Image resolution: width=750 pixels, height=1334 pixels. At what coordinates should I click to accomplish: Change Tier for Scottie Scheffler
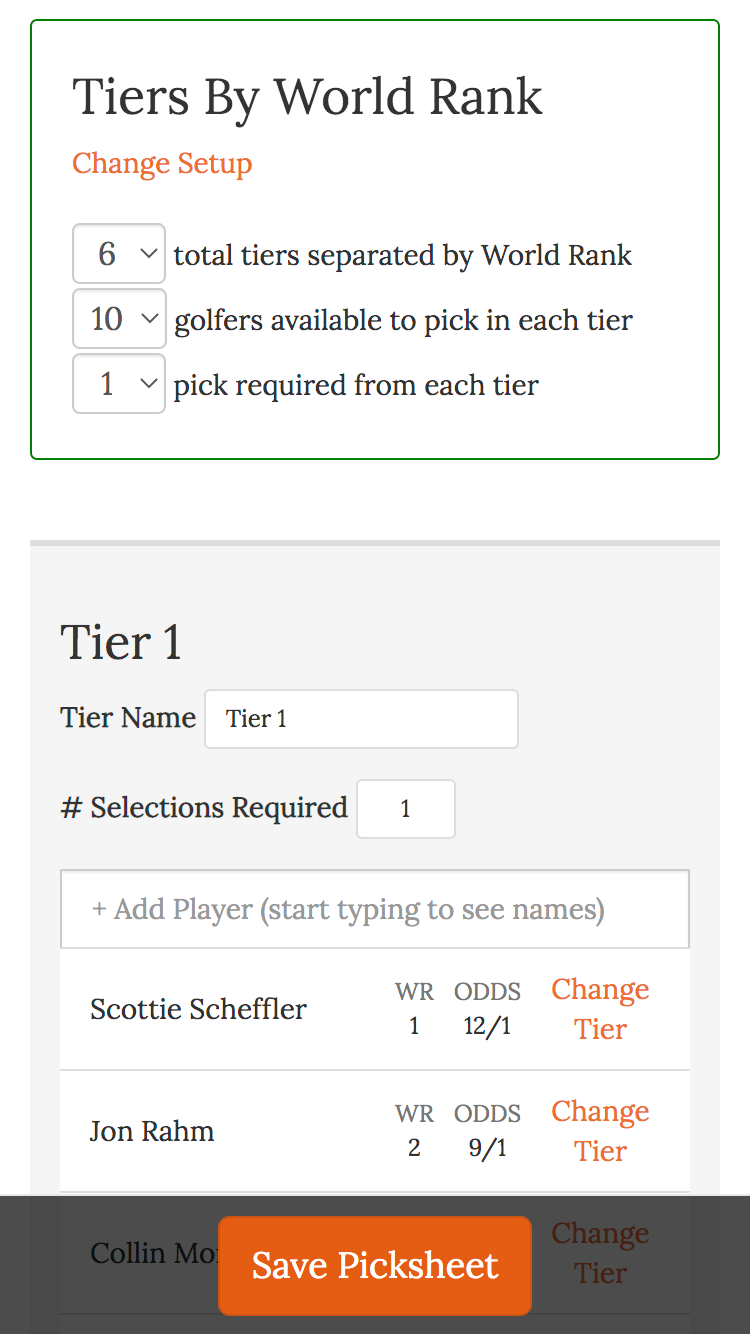point(600,1008)
